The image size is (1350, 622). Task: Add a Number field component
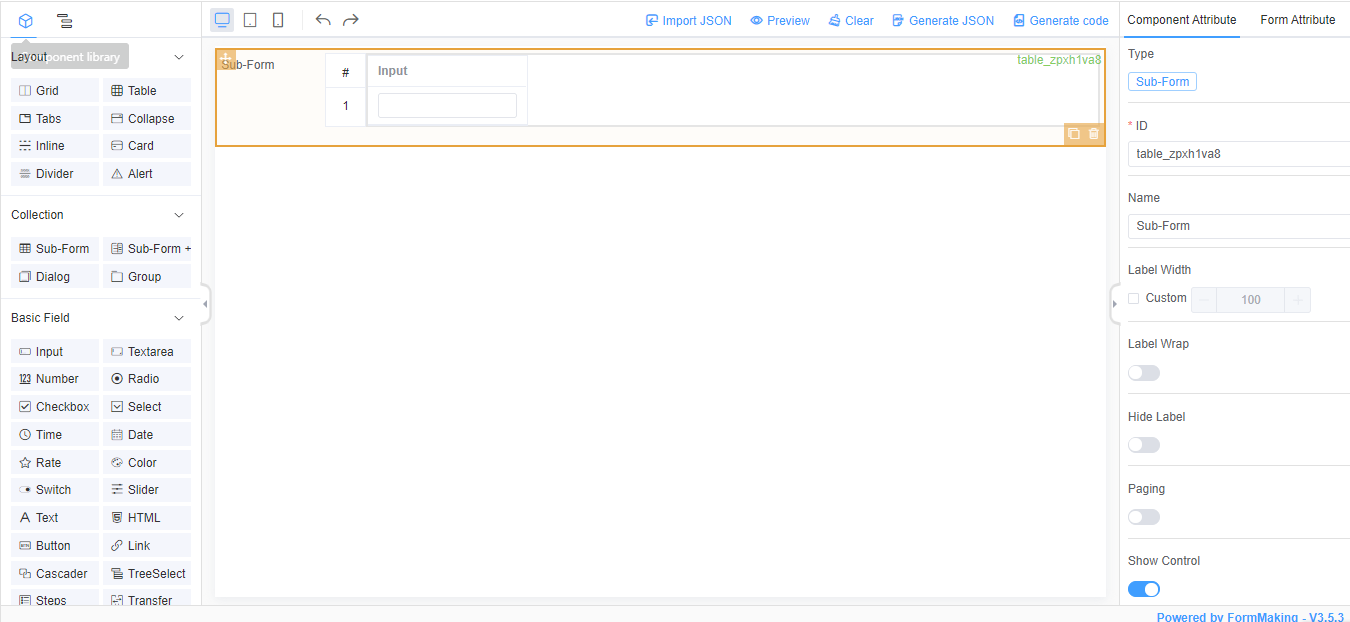(x=55, y=379)
